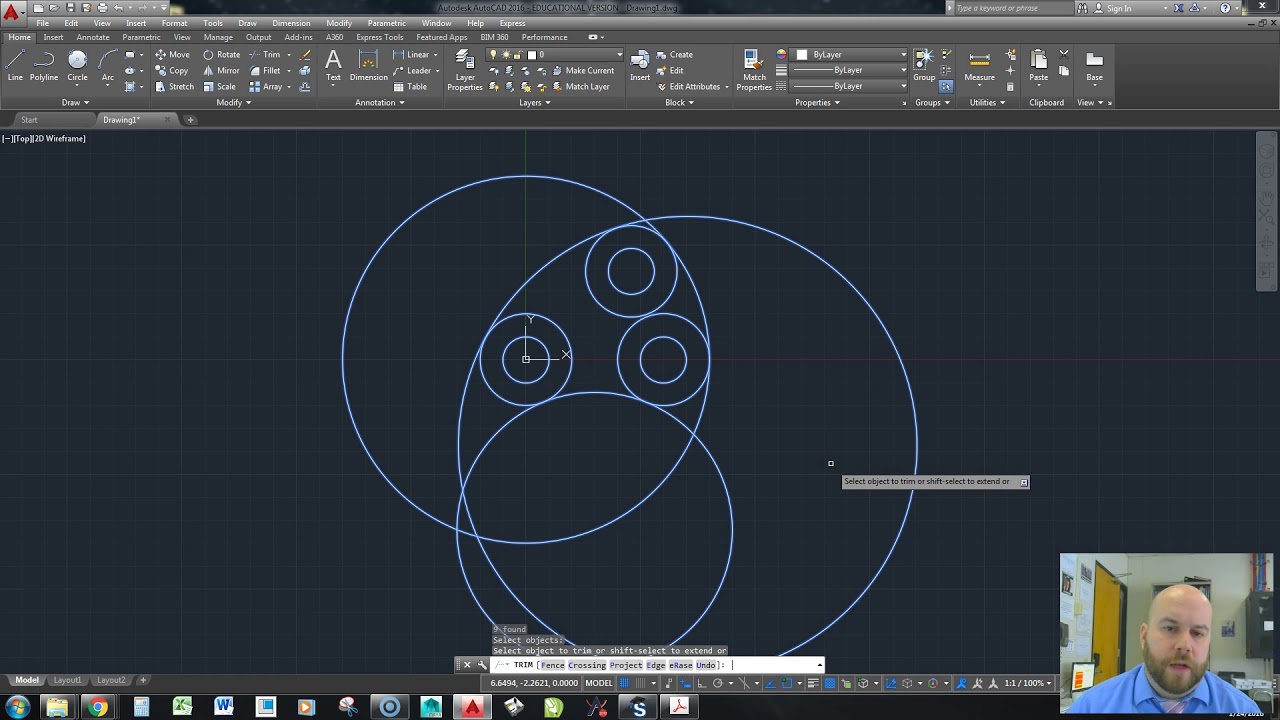The image size is (1280, 720).
Task: Toggle snap mode in status bar
Action: coord(640,683)
